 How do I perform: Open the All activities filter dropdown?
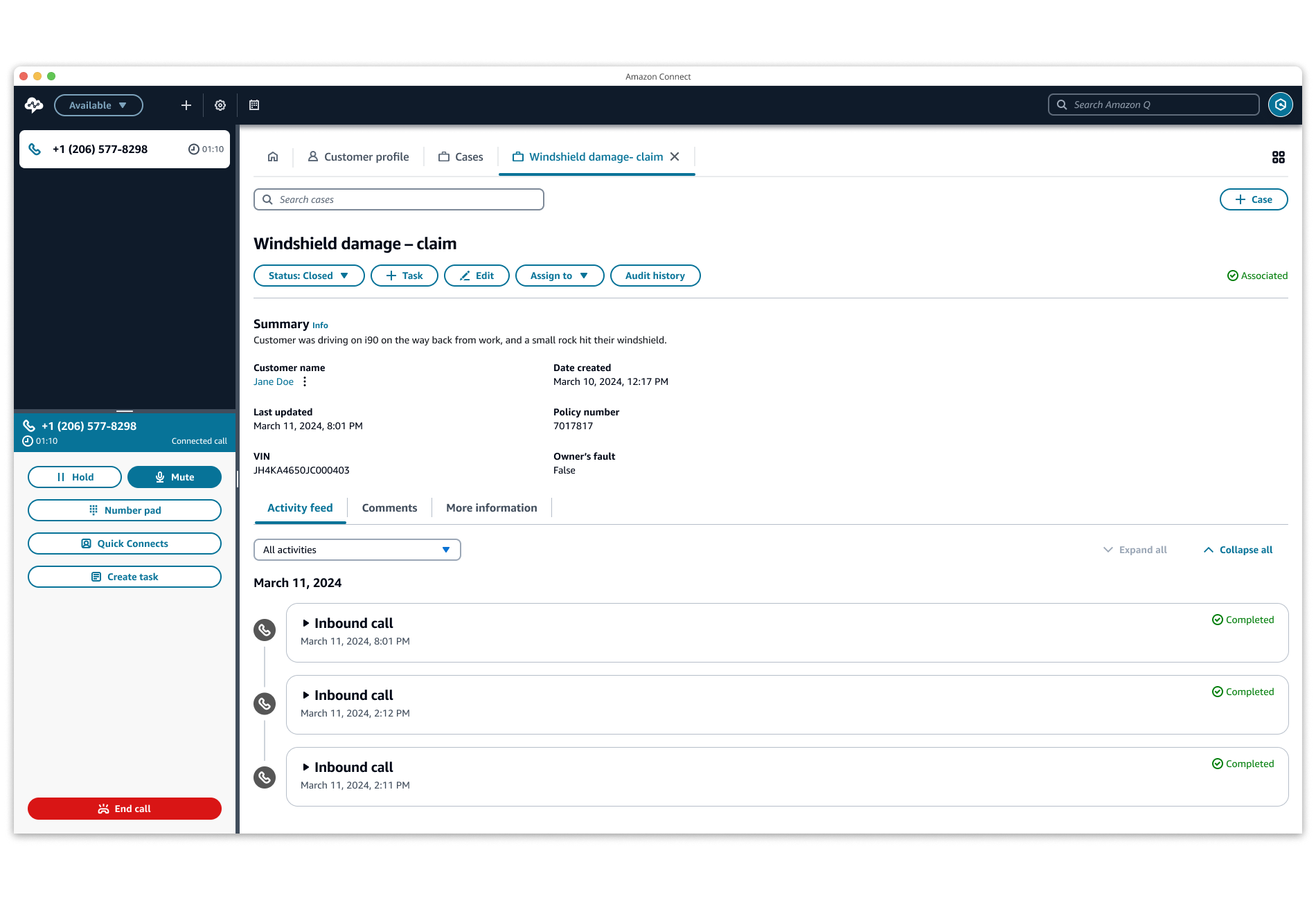pos(357,549)
